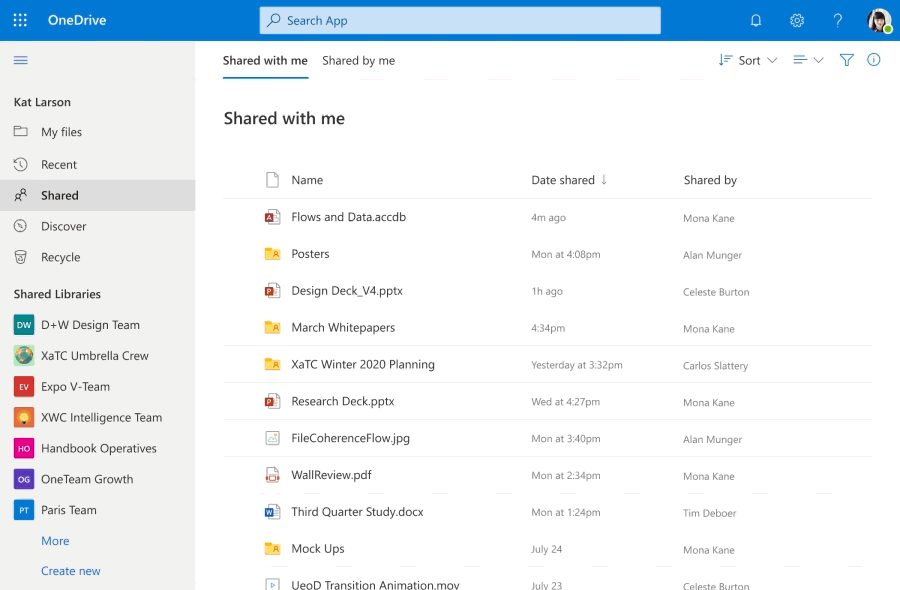Click the Search App input field
Image resolution: width=900 pixels, height=590 pixels.
[460, 20]
